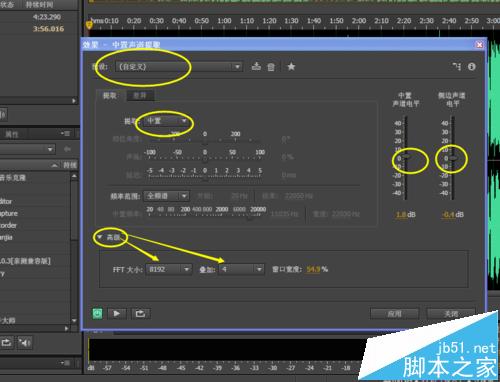Select duration value 3:56.016 in files panel
Screen dimensions: 500x382
[x=48, y=29]
